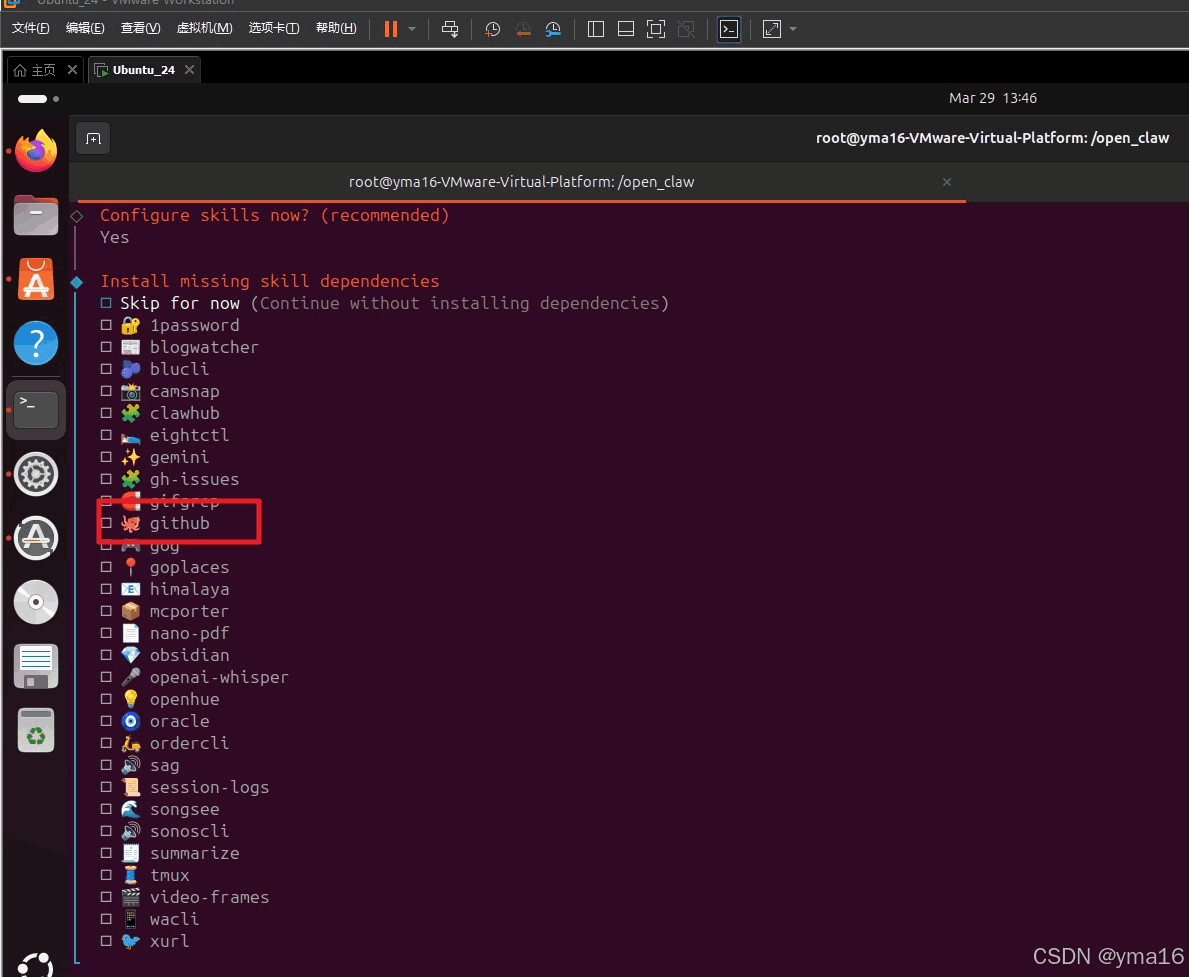Click send Ctrl+Alt+Del icon in VMware toolbar
This screenshot has width=1189, height=977.
coord(450,29)
